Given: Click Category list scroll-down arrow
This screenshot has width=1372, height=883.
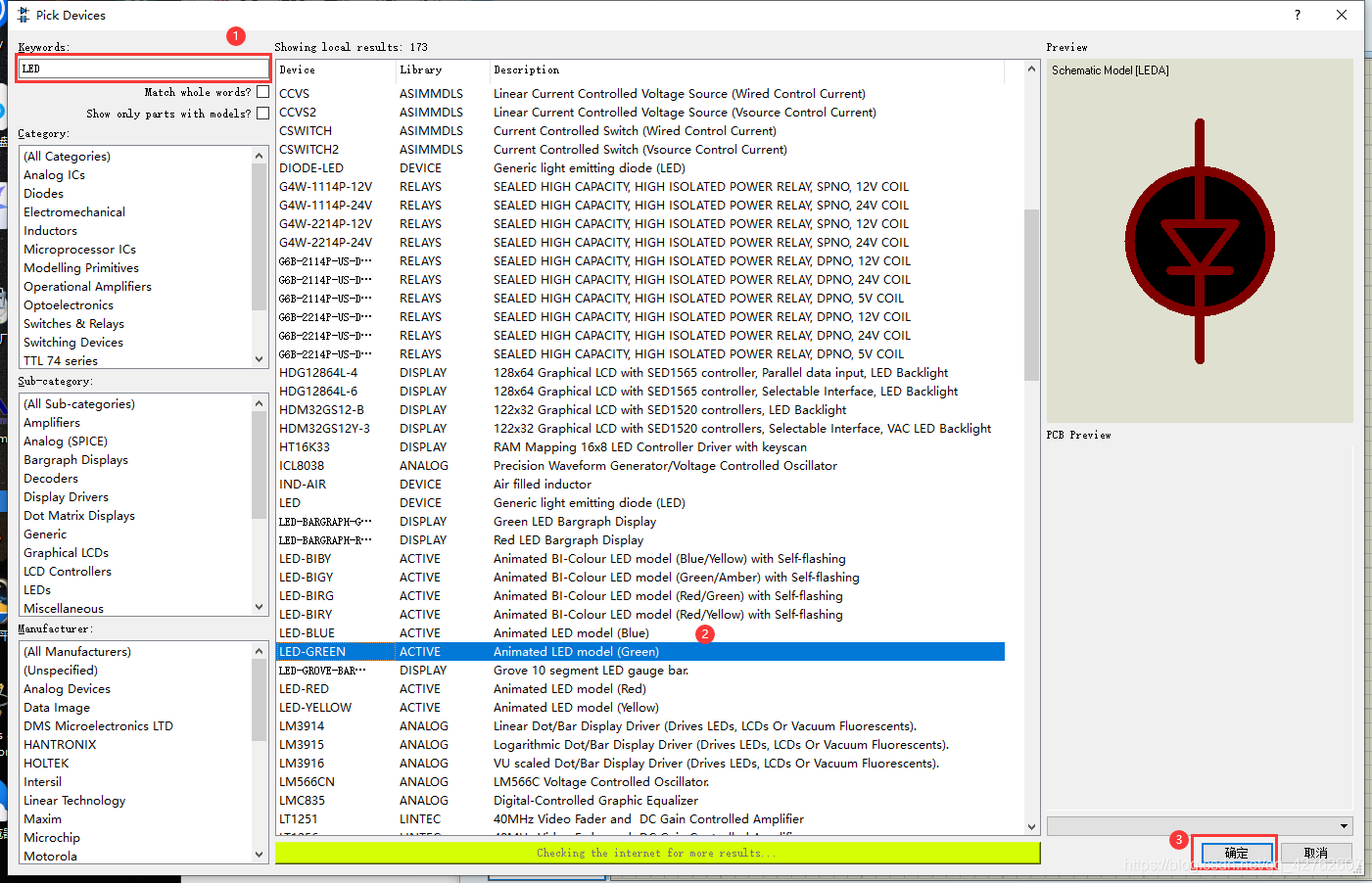Looking at the screenshot, I should click(260, 359).
